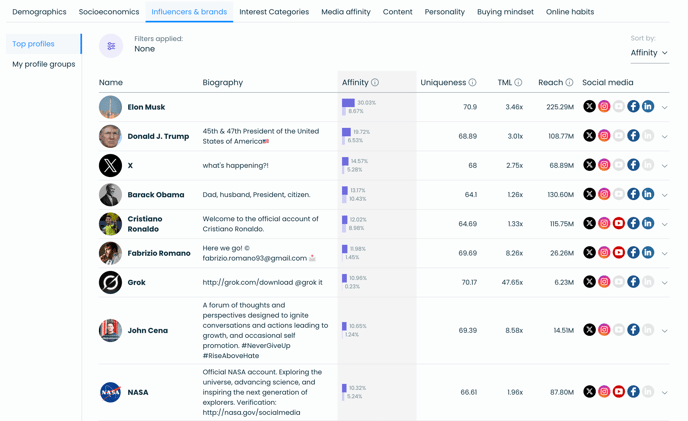Image resolution: width=688 pixels, height=421 pixels.
Task: Open the Sort by Affinity dropdown
Action: 649,53
